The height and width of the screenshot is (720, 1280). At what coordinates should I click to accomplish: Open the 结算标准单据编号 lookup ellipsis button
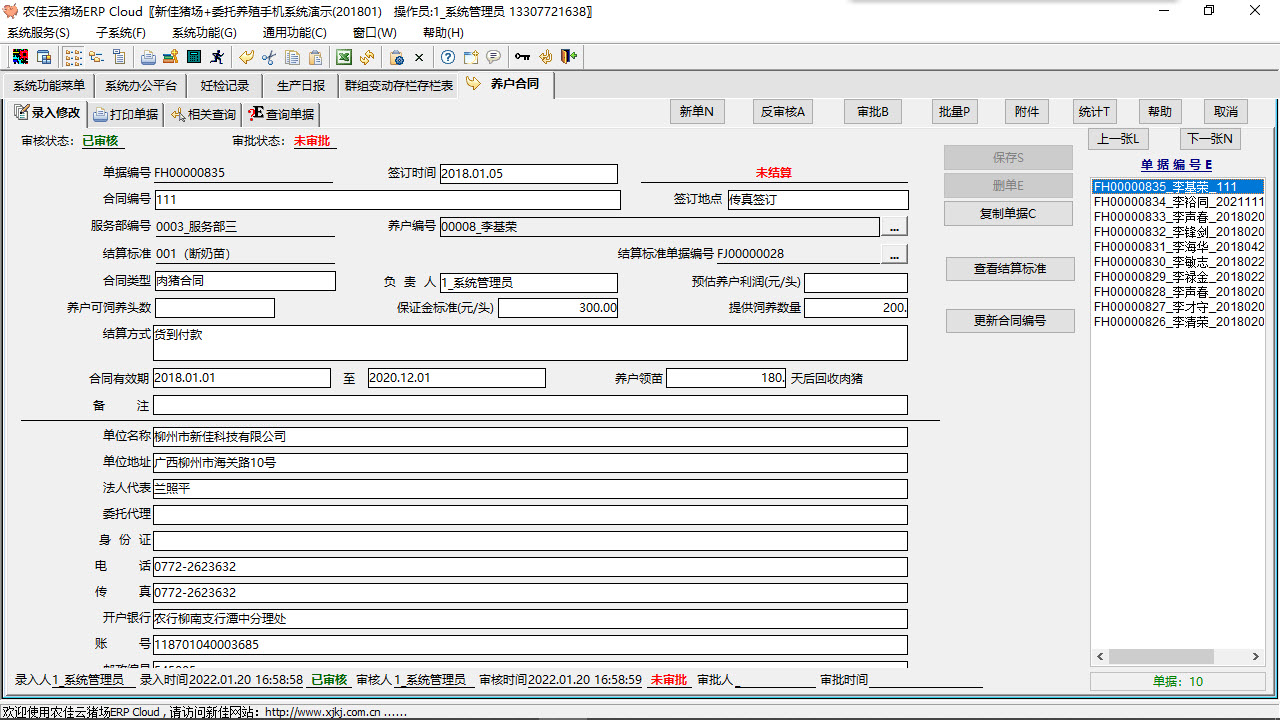pyautogui.click(x=894, y=254)
